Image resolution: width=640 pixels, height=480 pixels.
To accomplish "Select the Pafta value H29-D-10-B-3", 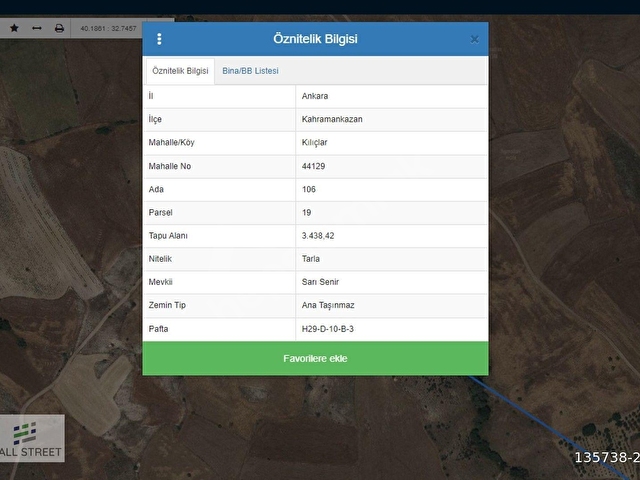I will (328, 329).
